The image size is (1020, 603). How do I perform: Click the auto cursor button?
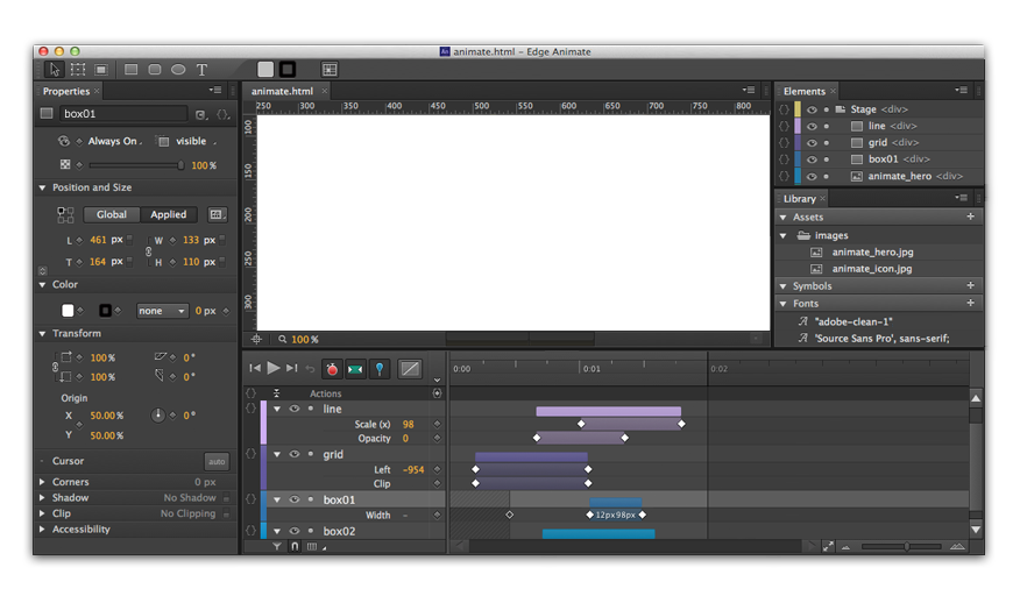coord(216,462)
